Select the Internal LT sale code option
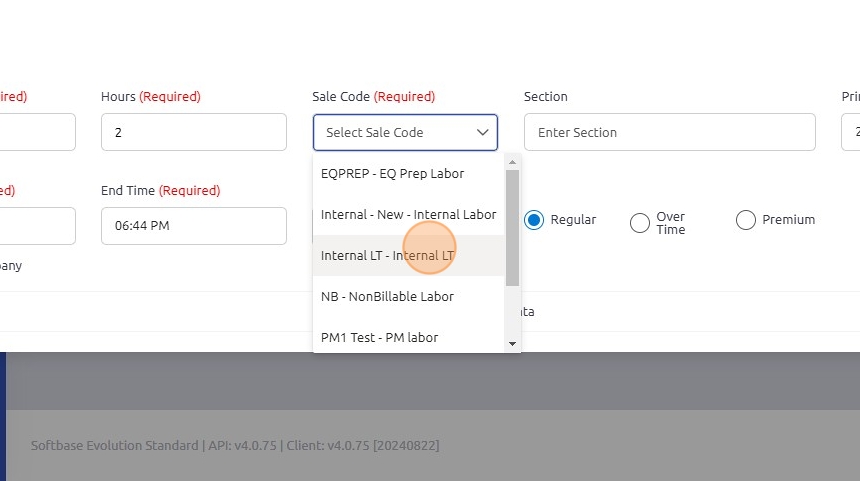The height and width of the screenshot is (481, 860). click(387, 255)
